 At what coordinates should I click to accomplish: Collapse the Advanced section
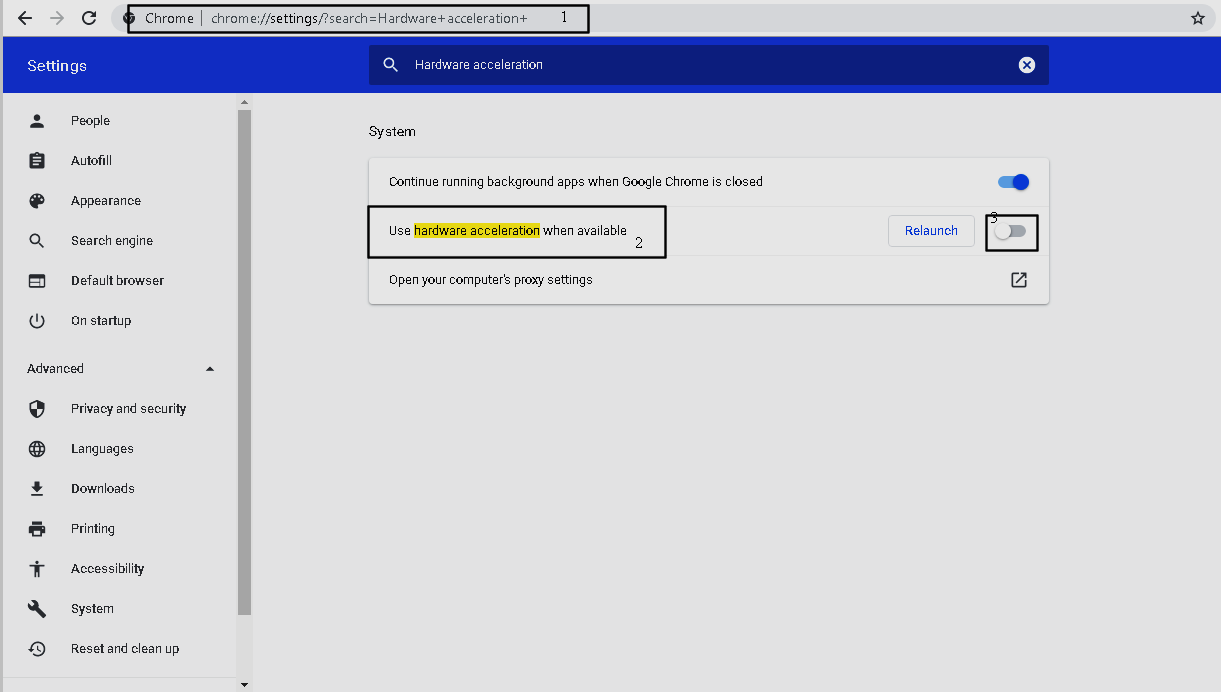209,369
